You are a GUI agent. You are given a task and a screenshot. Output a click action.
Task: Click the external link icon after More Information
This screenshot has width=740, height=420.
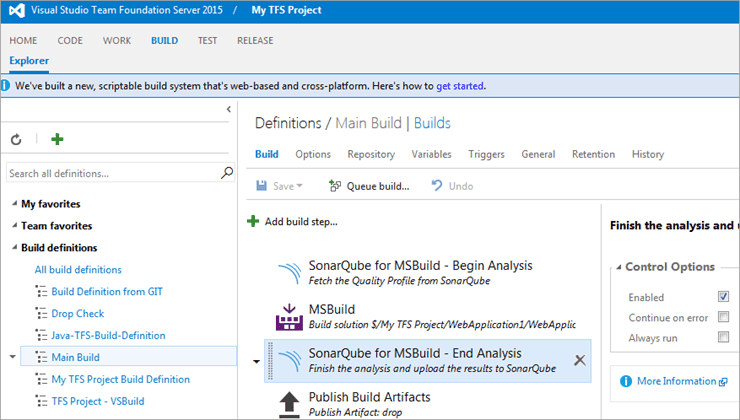[723, 382]
